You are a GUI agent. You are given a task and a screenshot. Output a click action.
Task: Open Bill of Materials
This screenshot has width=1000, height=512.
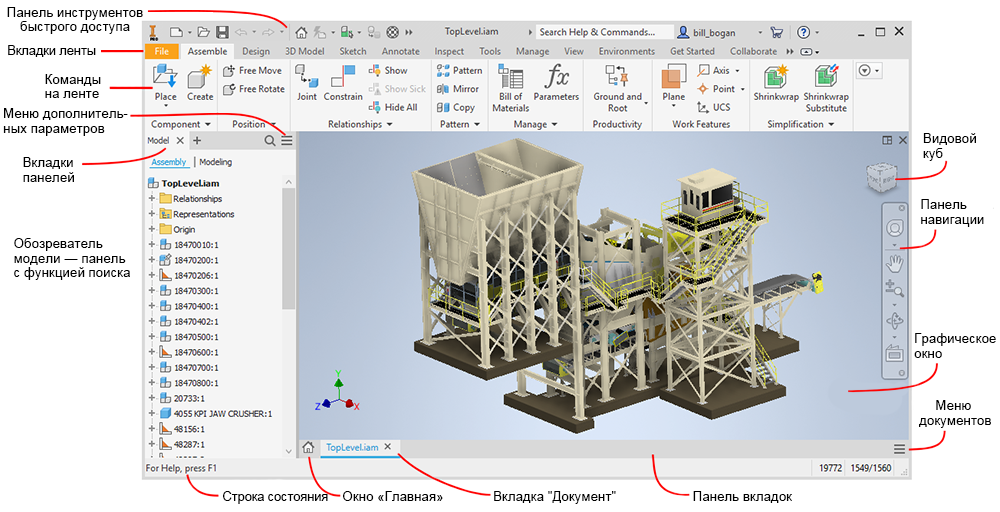click(510, 88)
